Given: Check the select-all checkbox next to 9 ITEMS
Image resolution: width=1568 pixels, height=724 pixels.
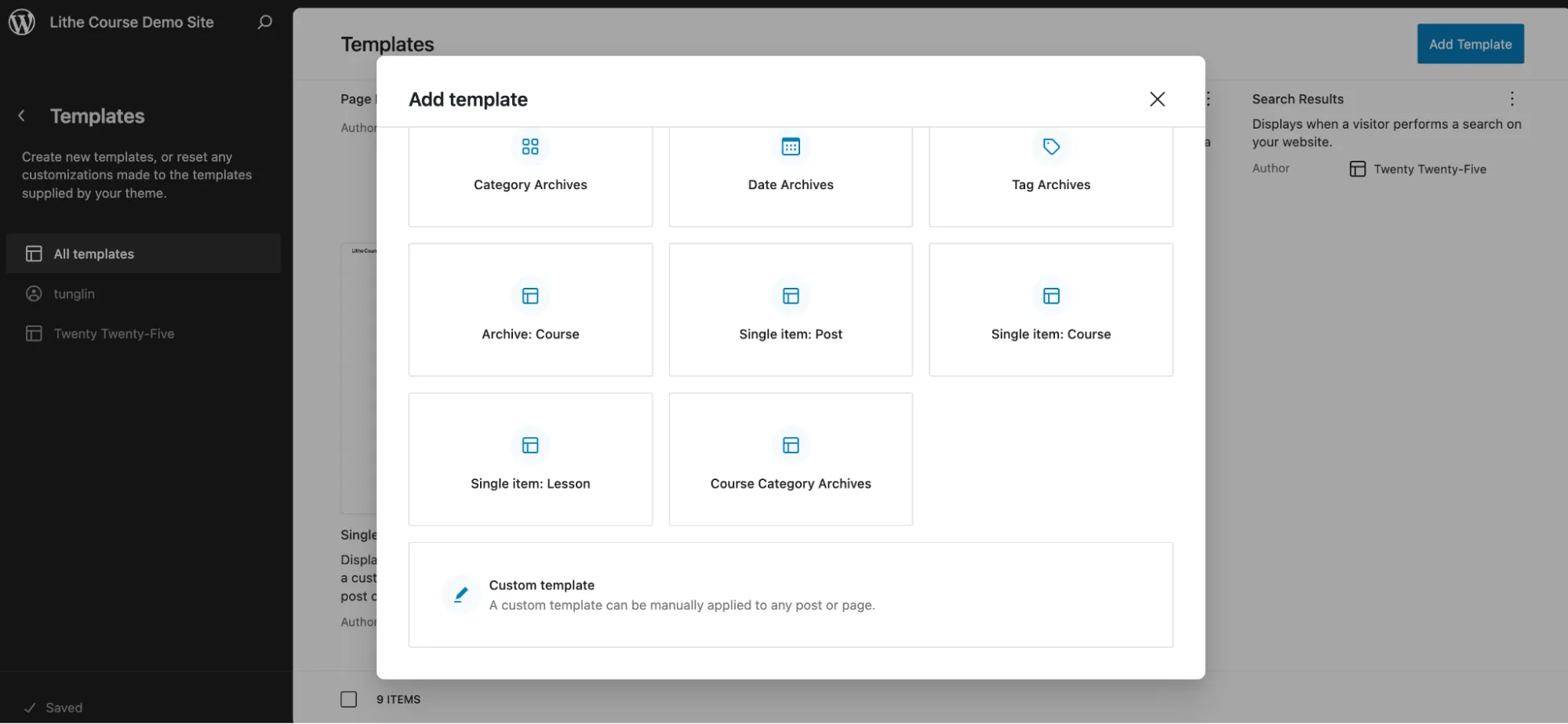Looking at the screenshot, I should [348, 698].
